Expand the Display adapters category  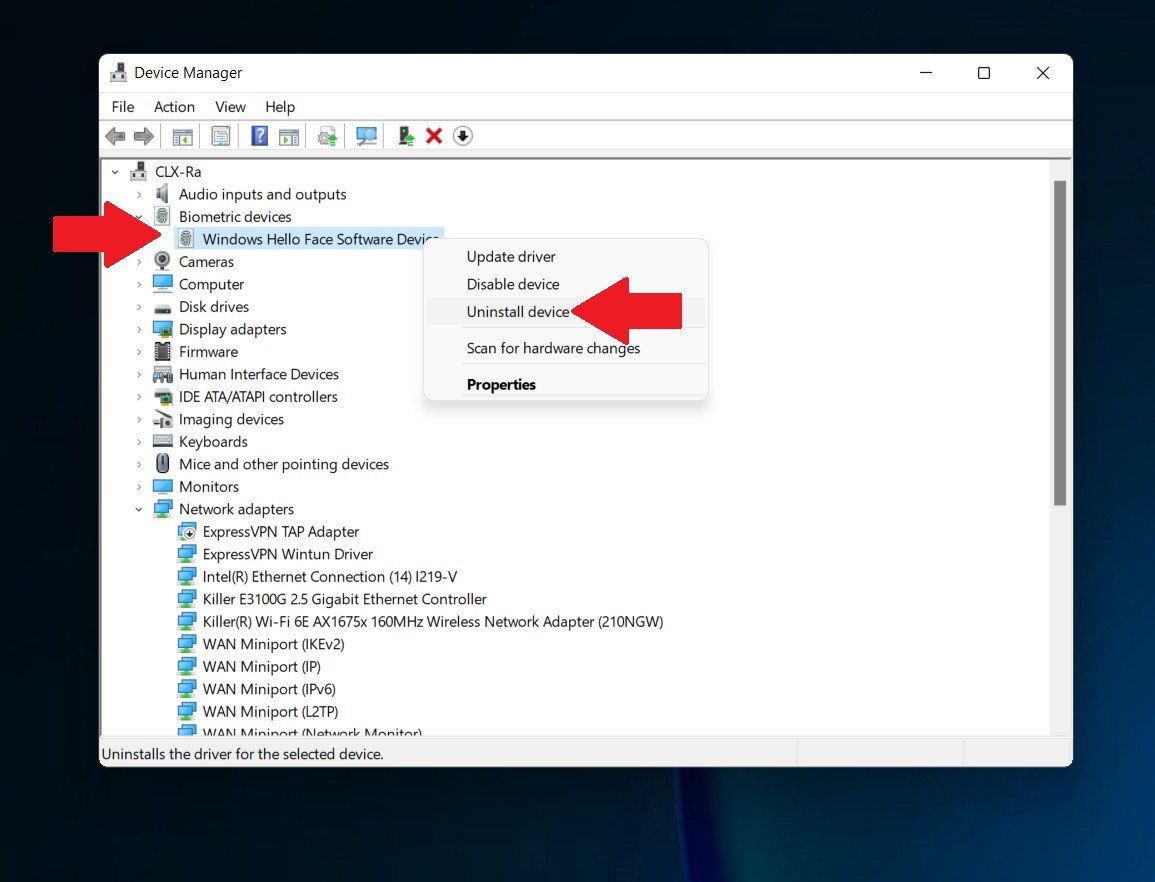(x=140, y=329)
